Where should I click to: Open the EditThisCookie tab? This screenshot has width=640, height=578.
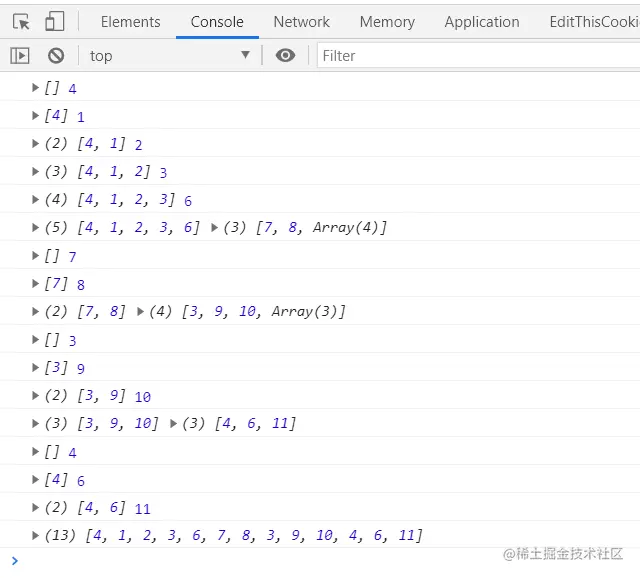[594, 22]
